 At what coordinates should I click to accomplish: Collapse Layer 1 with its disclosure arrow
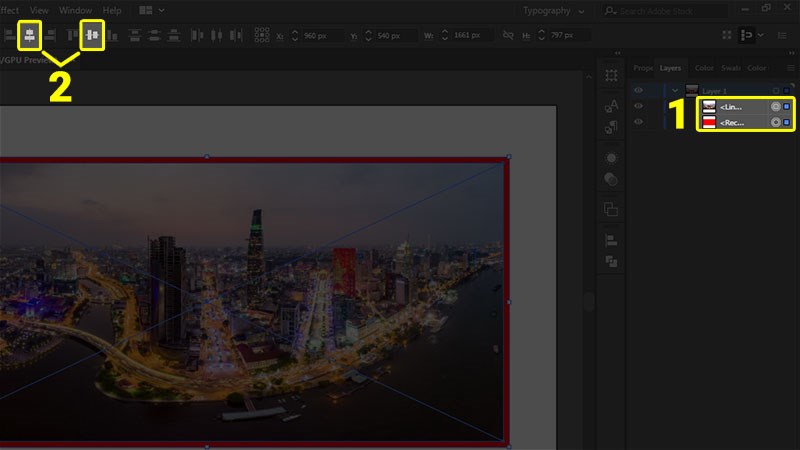(x=674, y=90)
